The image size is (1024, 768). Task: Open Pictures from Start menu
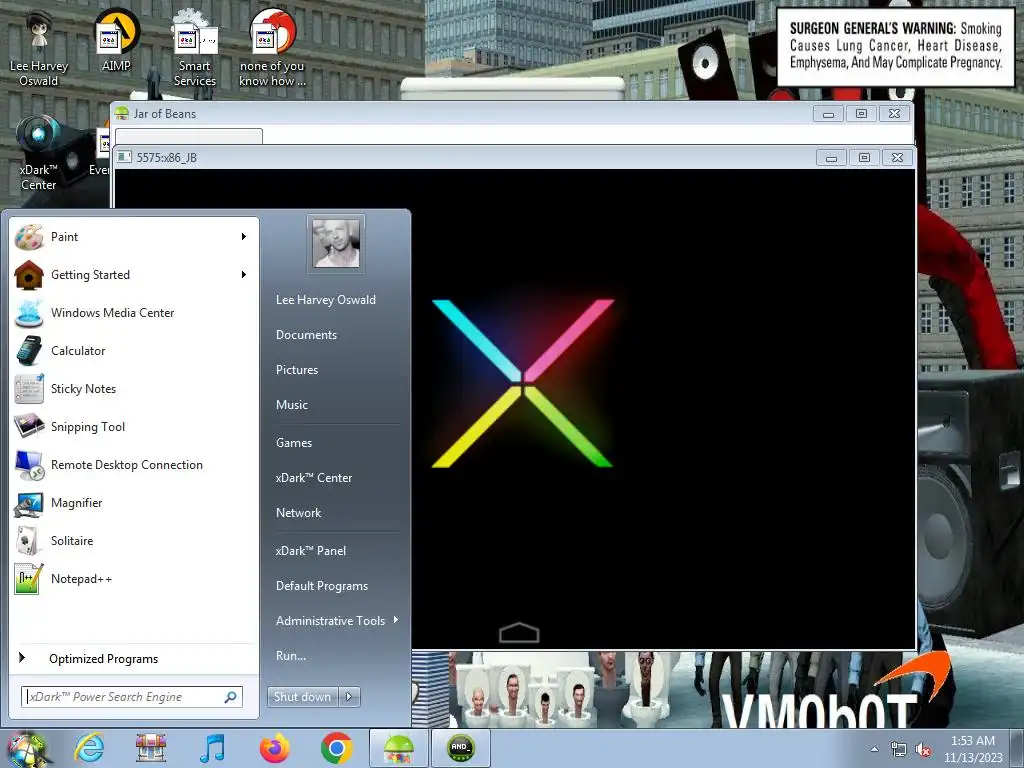click(x=297, y=370)
